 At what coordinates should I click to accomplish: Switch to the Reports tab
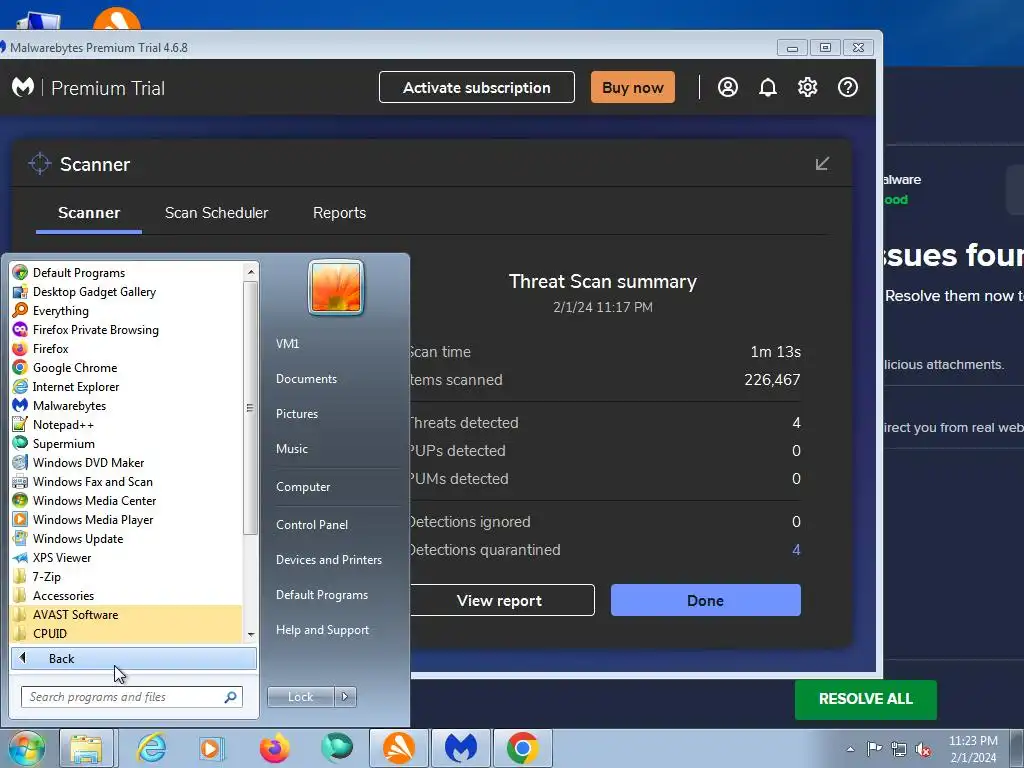[339, 213]
